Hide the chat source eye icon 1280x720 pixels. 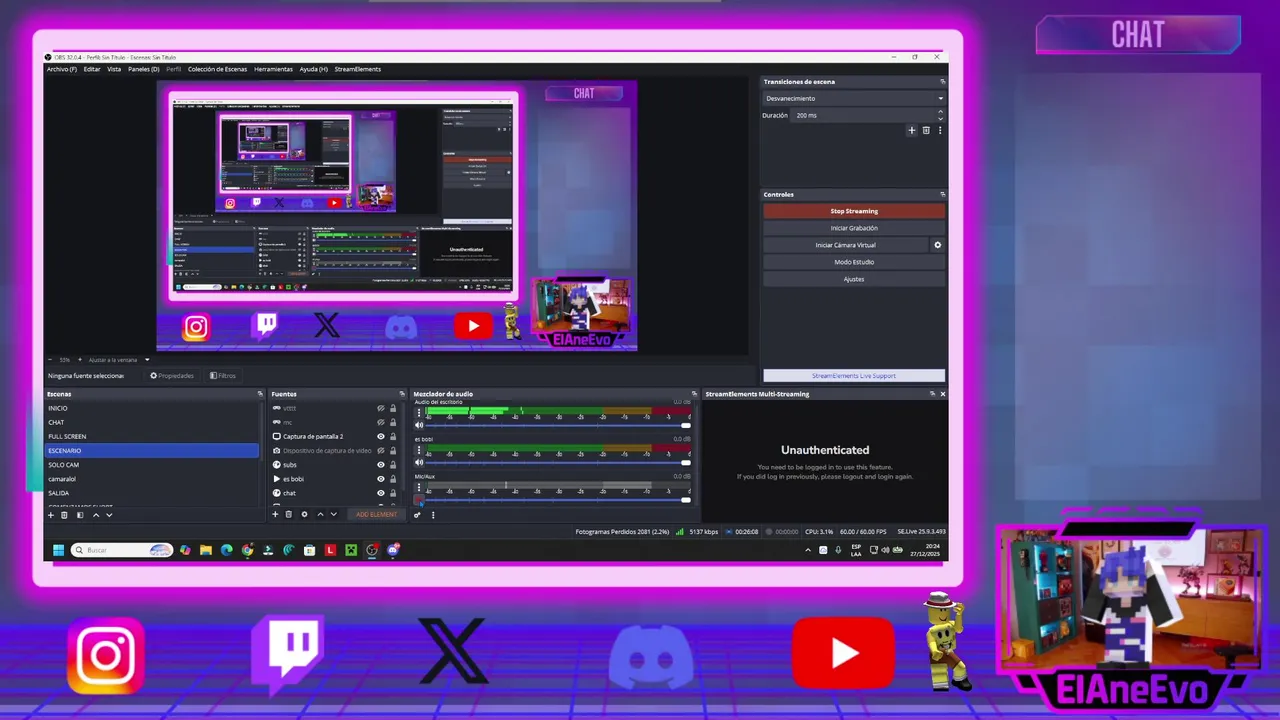coord(380,493)
